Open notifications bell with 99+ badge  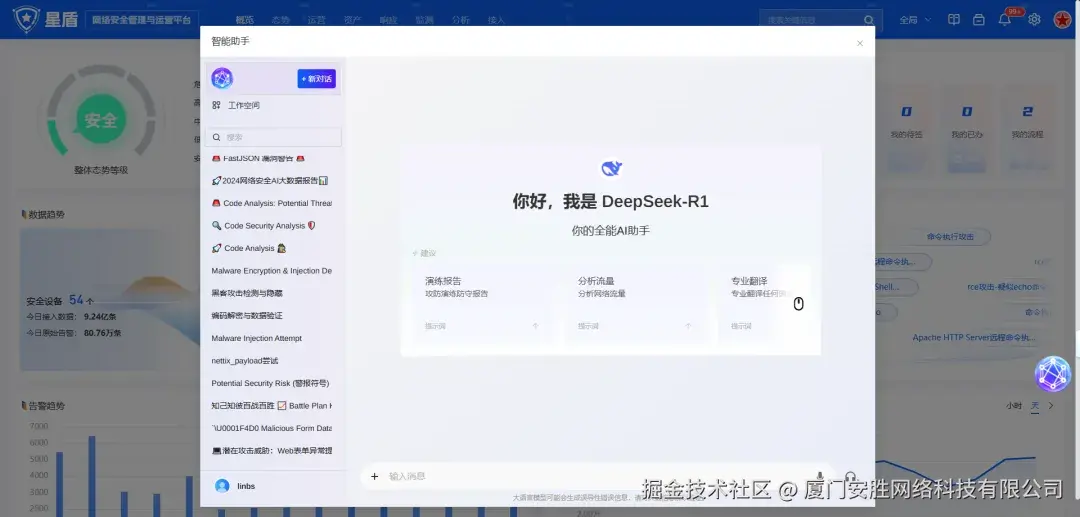[x=1005, y=19]
